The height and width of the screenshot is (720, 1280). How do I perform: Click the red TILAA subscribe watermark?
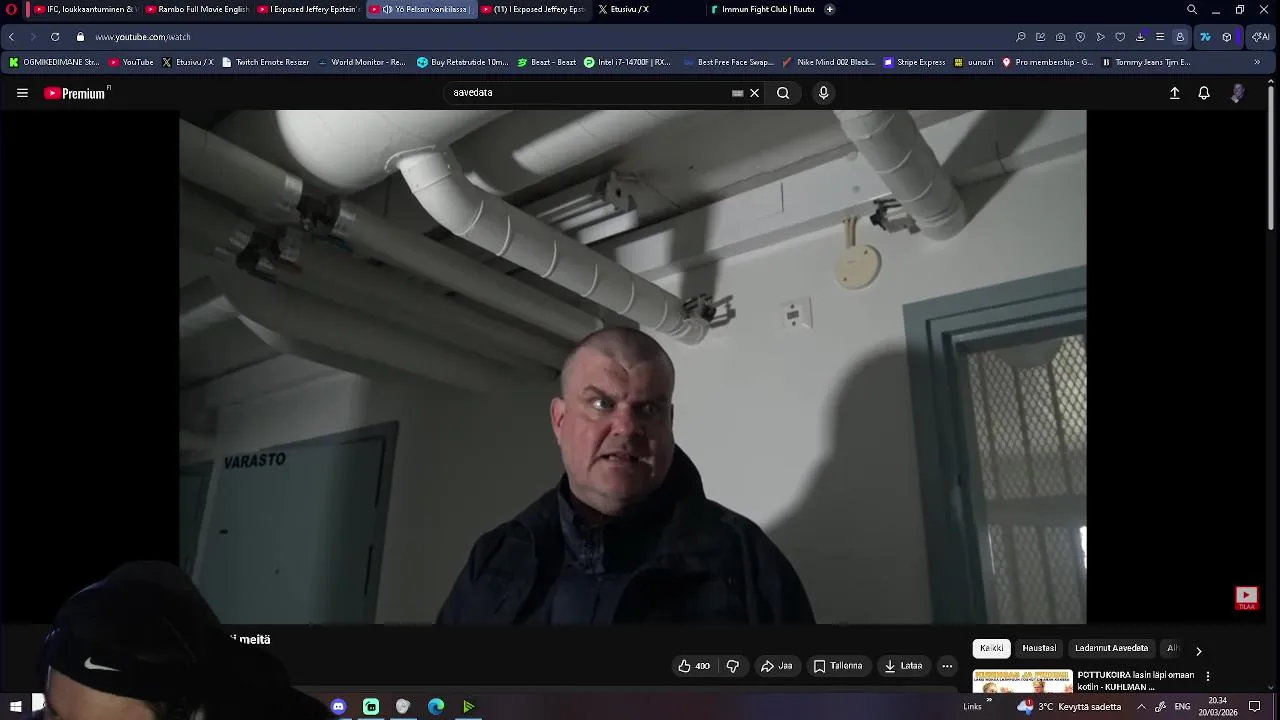pyautogui.click(x=1246, y=598)
